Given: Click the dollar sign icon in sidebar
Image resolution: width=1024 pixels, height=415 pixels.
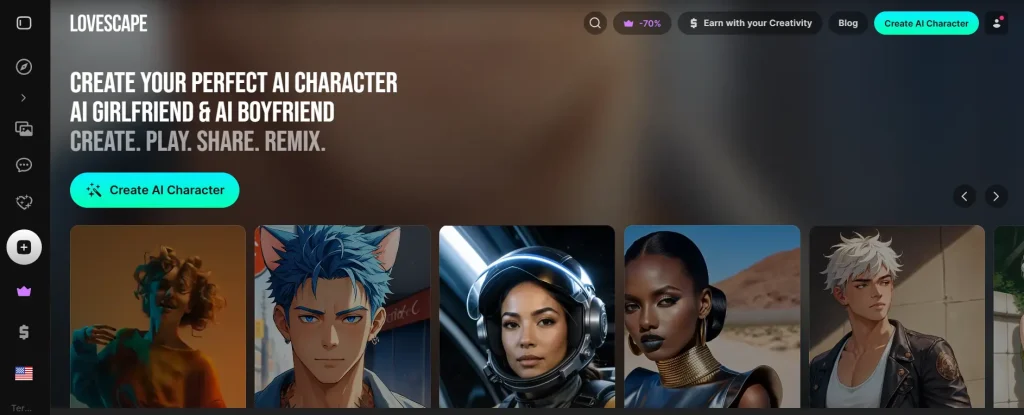Looking at the screenshot, I should pyautogui.click(x=24, y=331).
